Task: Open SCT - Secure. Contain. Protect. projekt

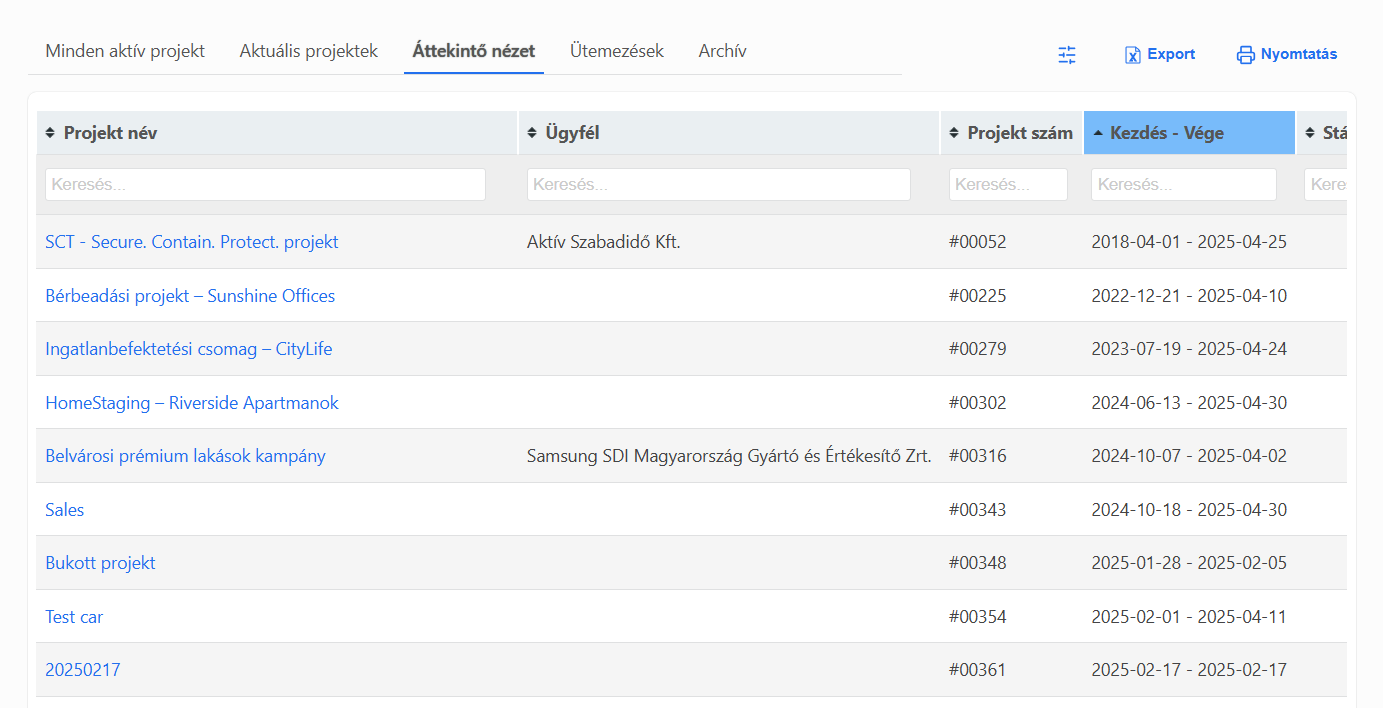Action: [x=192, y=242]
